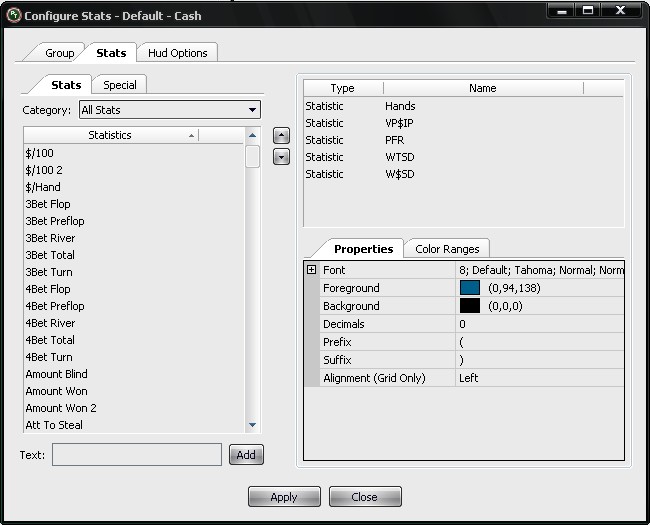
Task: Select 3Bet Turn in statistics list
Action: pos(134,272)
